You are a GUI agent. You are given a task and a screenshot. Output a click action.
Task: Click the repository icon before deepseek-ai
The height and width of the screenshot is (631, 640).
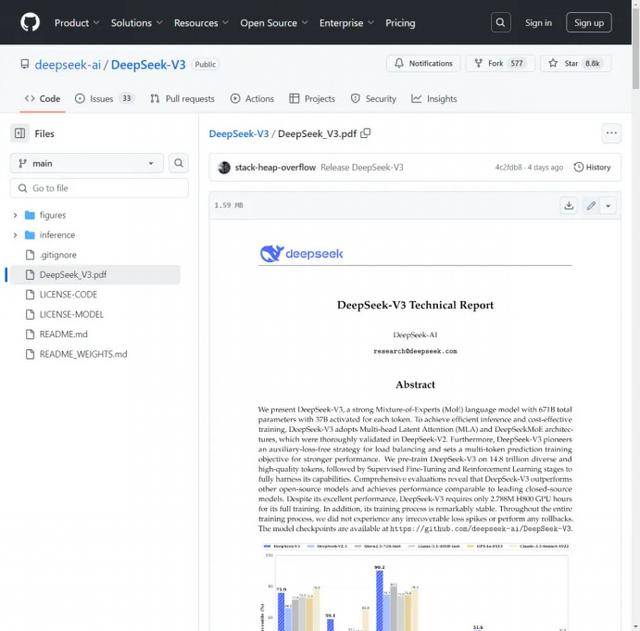point(25,64)
